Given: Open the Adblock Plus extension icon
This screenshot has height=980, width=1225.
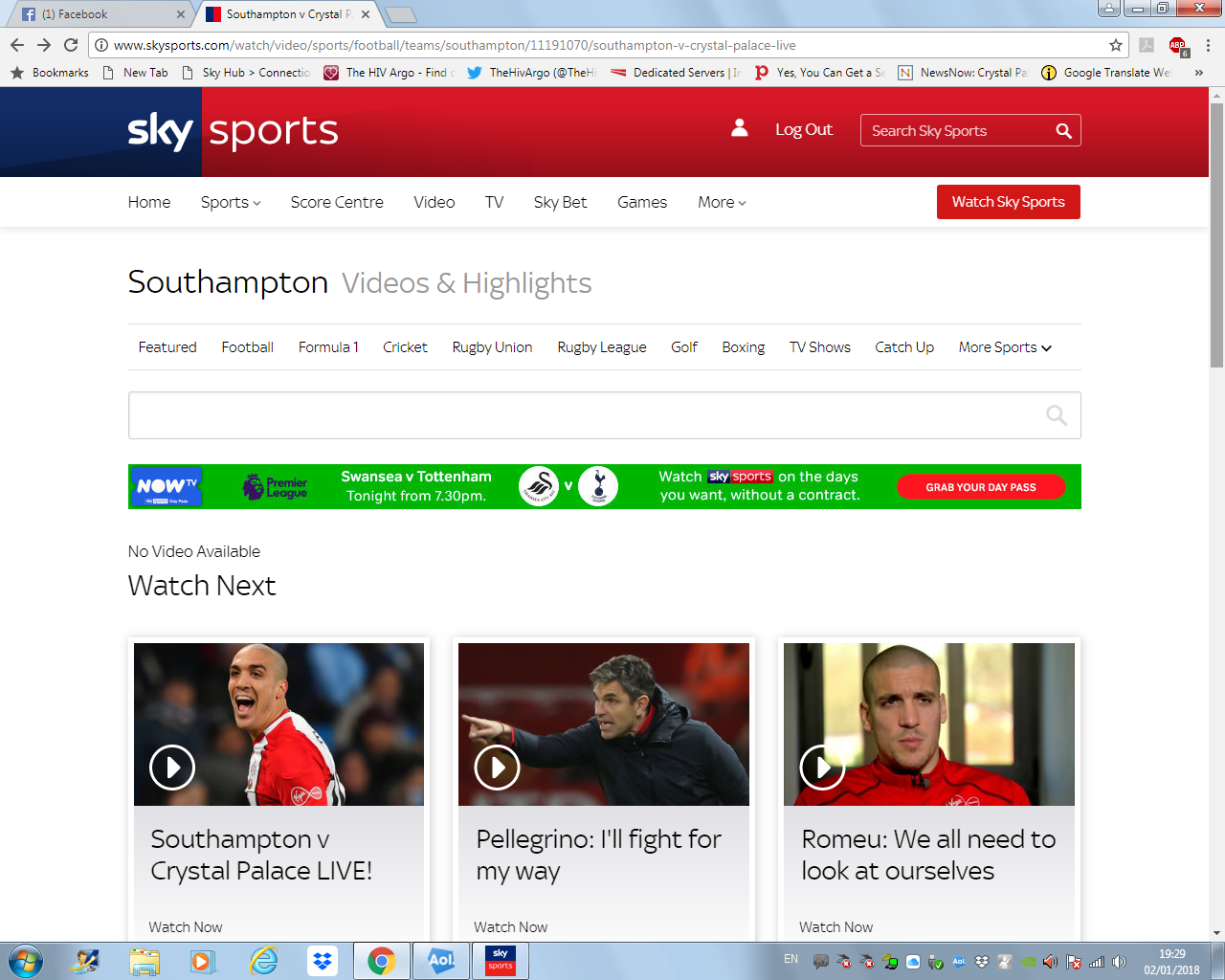Looking at the screenshot, I should tap(1177, 45).
